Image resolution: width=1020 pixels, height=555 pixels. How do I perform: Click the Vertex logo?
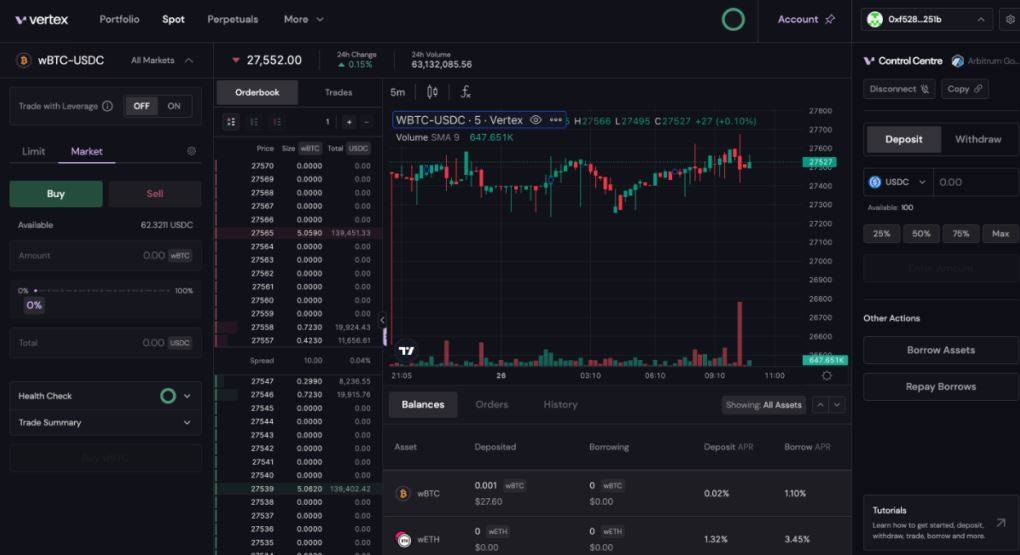42,20
